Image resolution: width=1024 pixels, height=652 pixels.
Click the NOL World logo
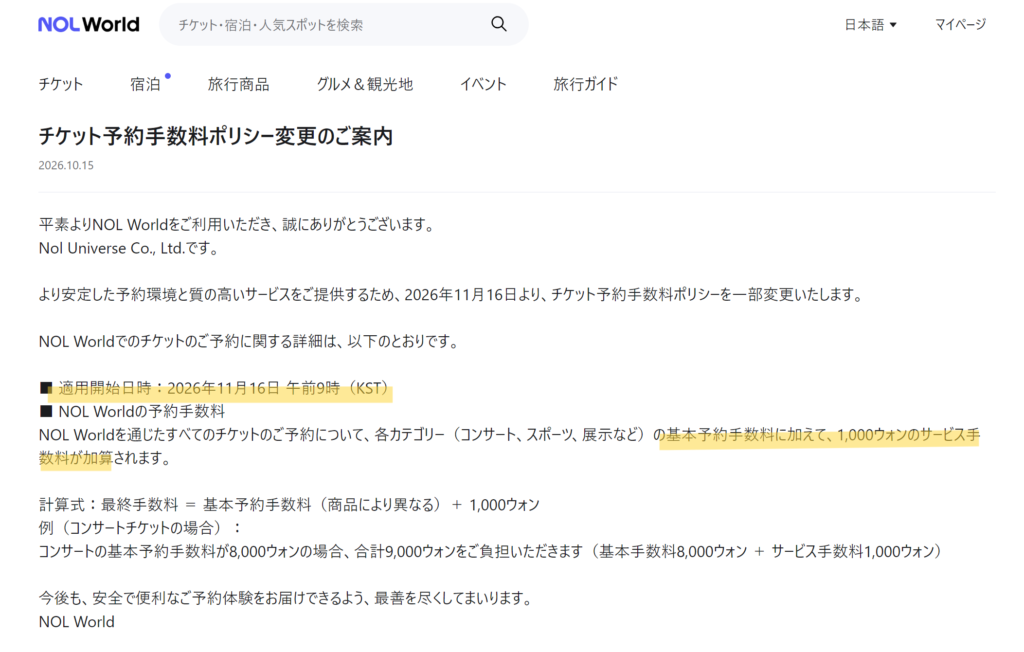(x=89, y=25)
